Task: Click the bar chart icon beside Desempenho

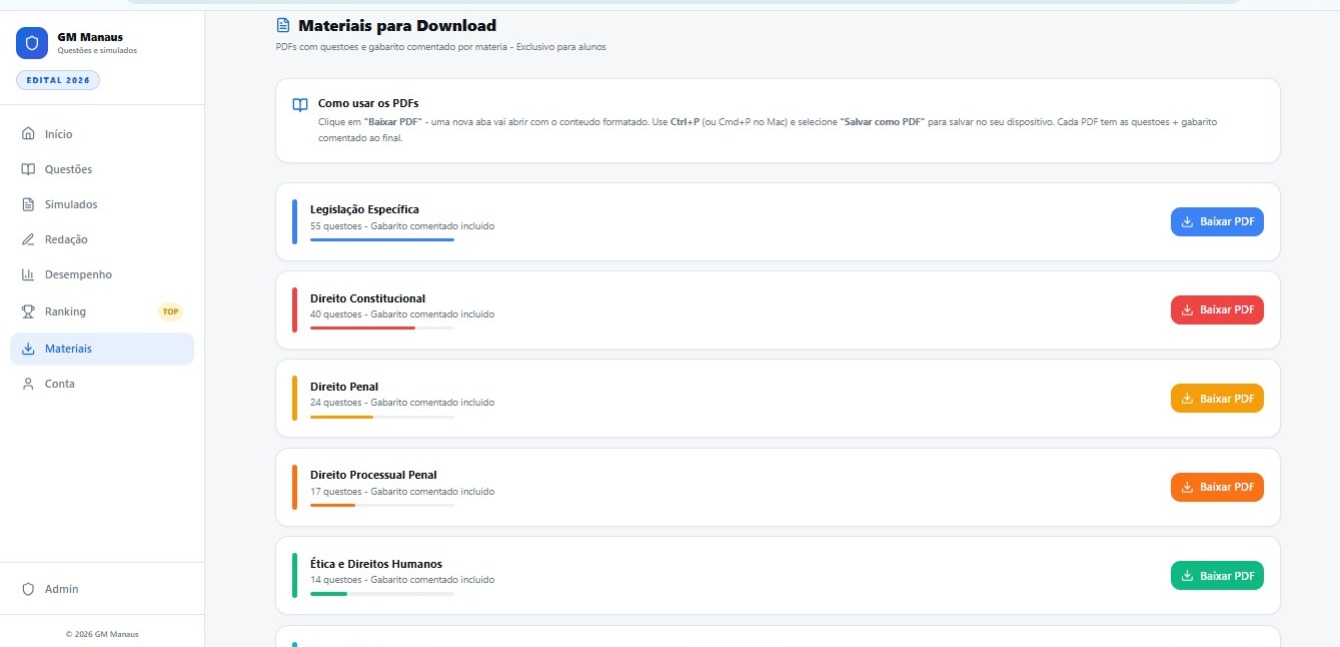Action: (x=28, y=274)
